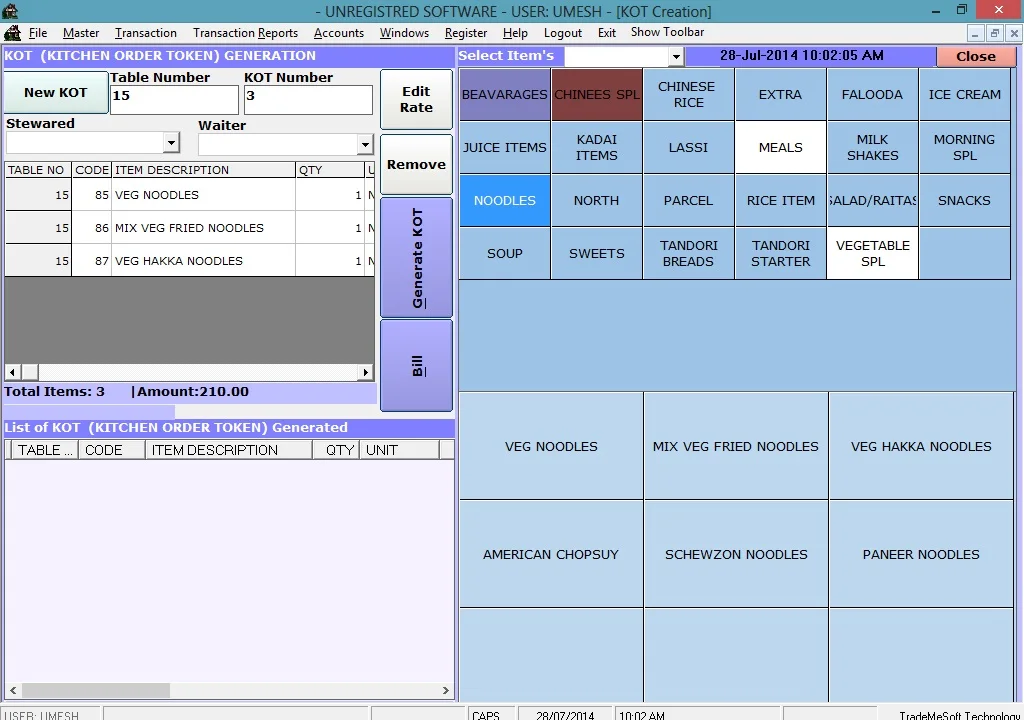Click the Edit Rate button

pyautogui.click(x=416, y=99)
